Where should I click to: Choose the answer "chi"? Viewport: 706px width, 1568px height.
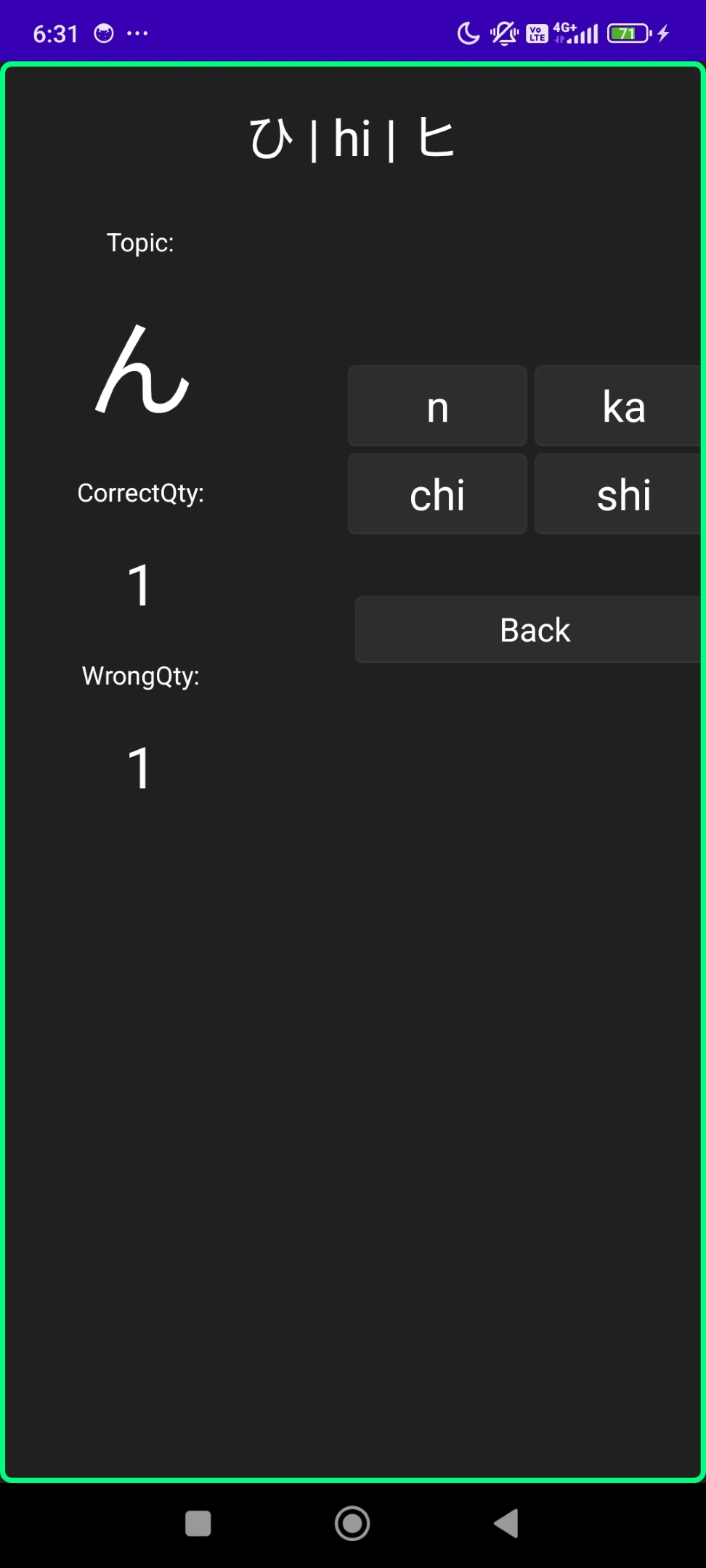coord(437,494)
